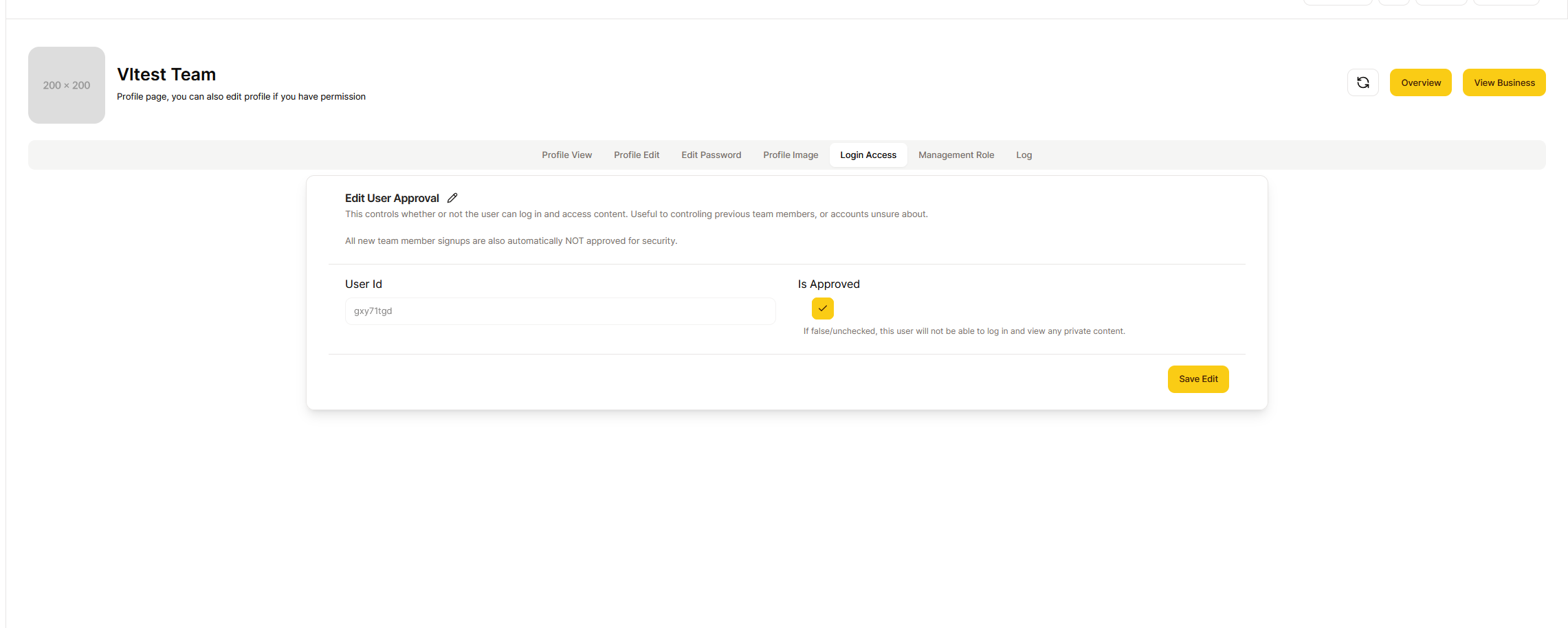Click the pencil icon next to Edit User Approval
The width and height of the screenshot is (1568, 628).
coord(452,198)
